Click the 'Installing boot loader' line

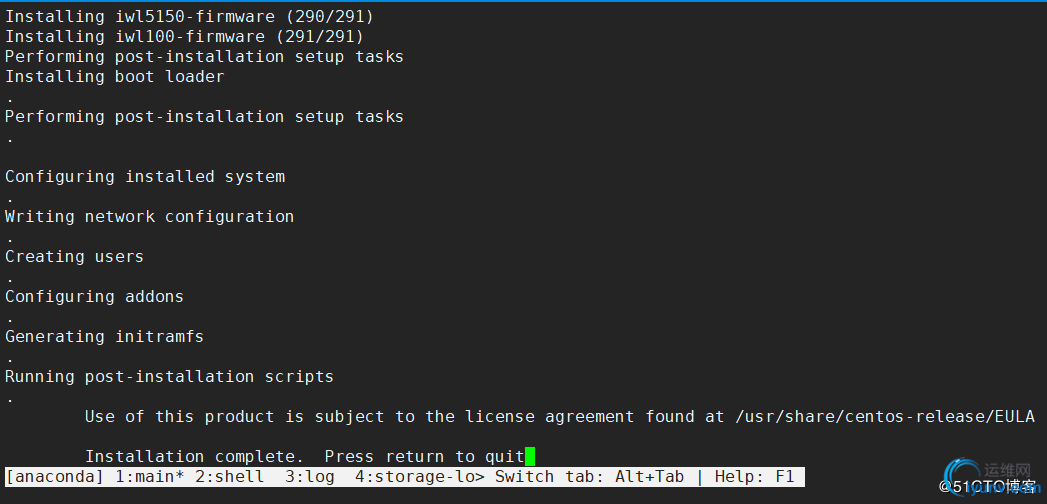tap(115, 77)
